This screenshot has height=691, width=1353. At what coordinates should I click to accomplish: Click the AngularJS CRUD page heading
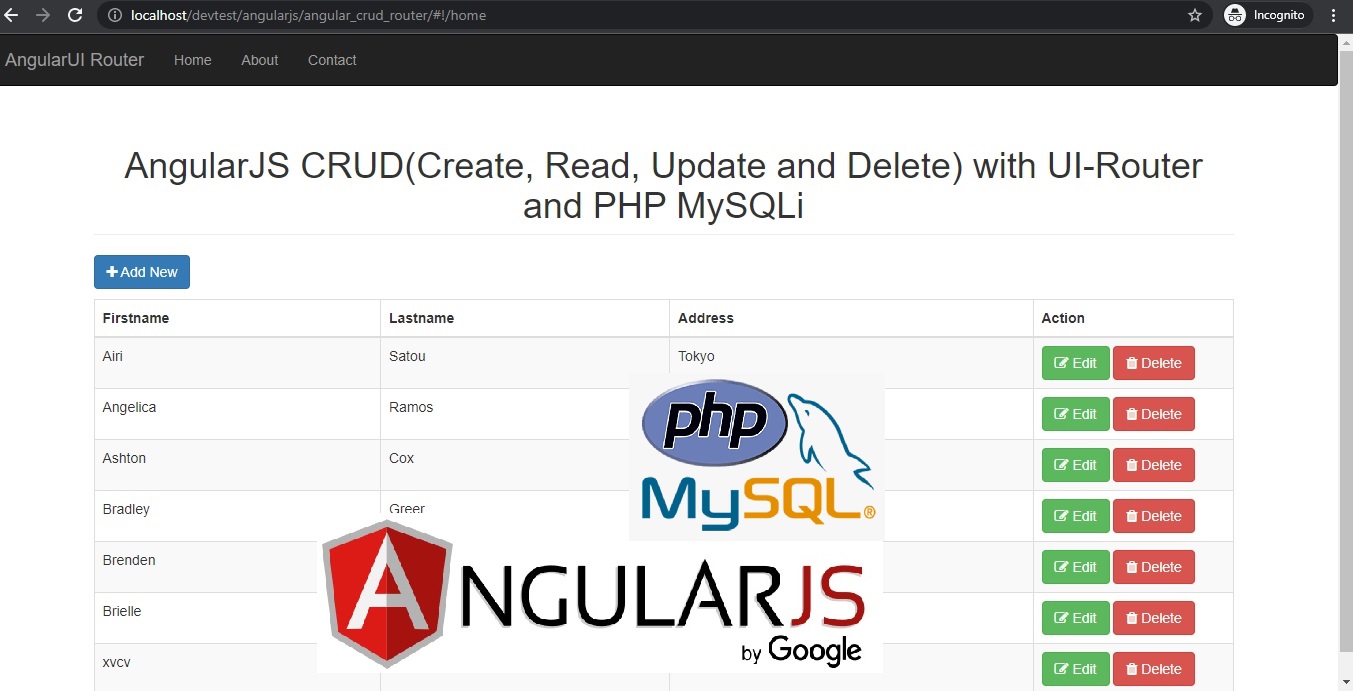coord(663,185)
